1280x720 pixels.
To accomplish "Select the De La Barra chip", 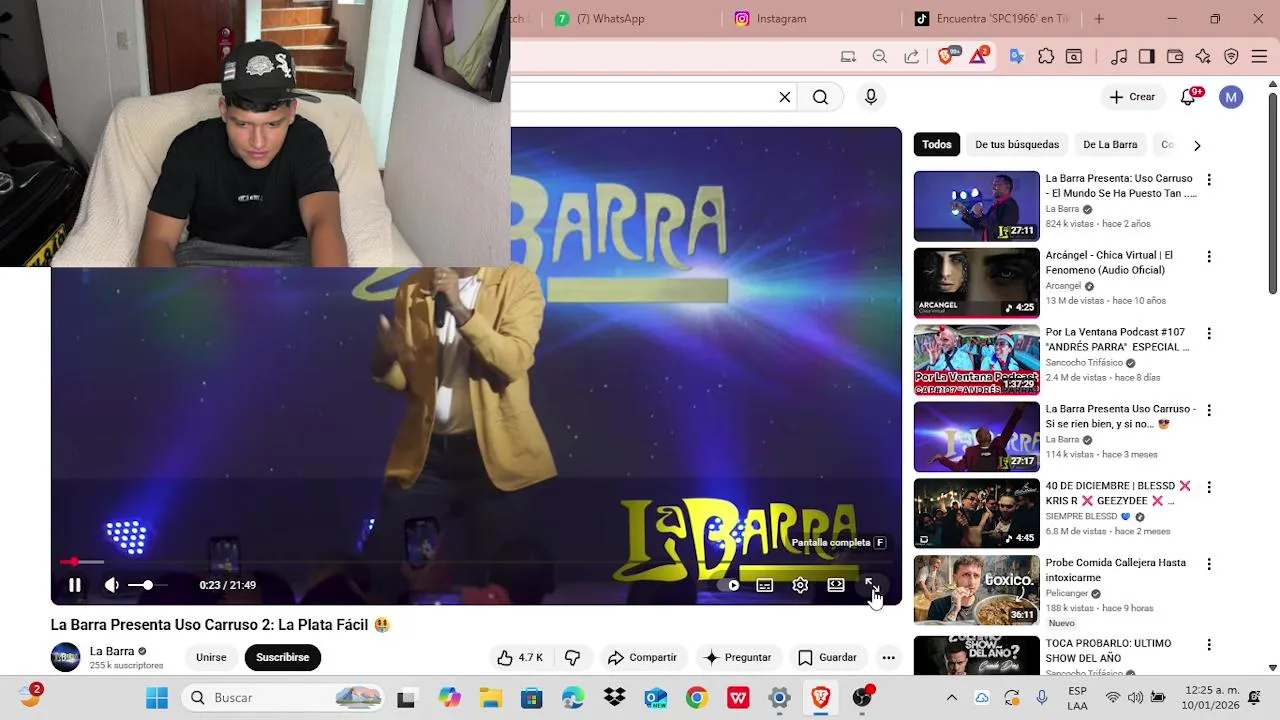I will point(1110,144).
